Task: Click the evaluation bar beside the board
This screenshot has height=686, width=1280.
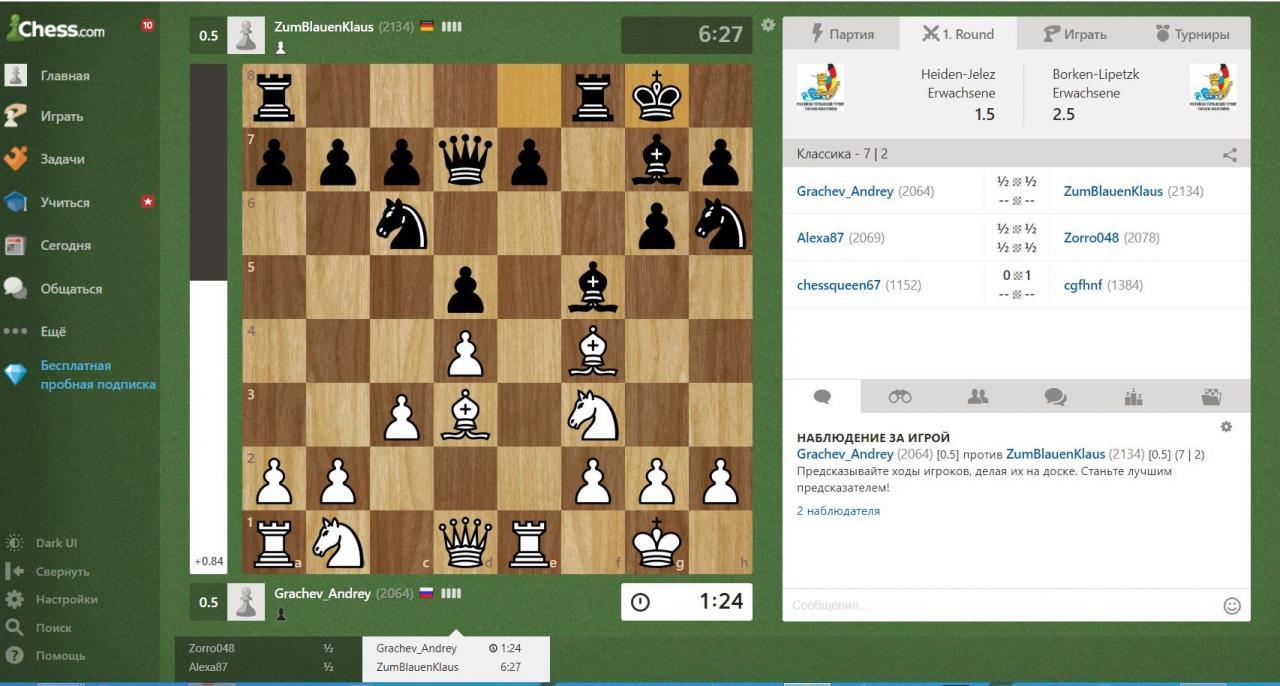Action: click(x=208, y=319)
